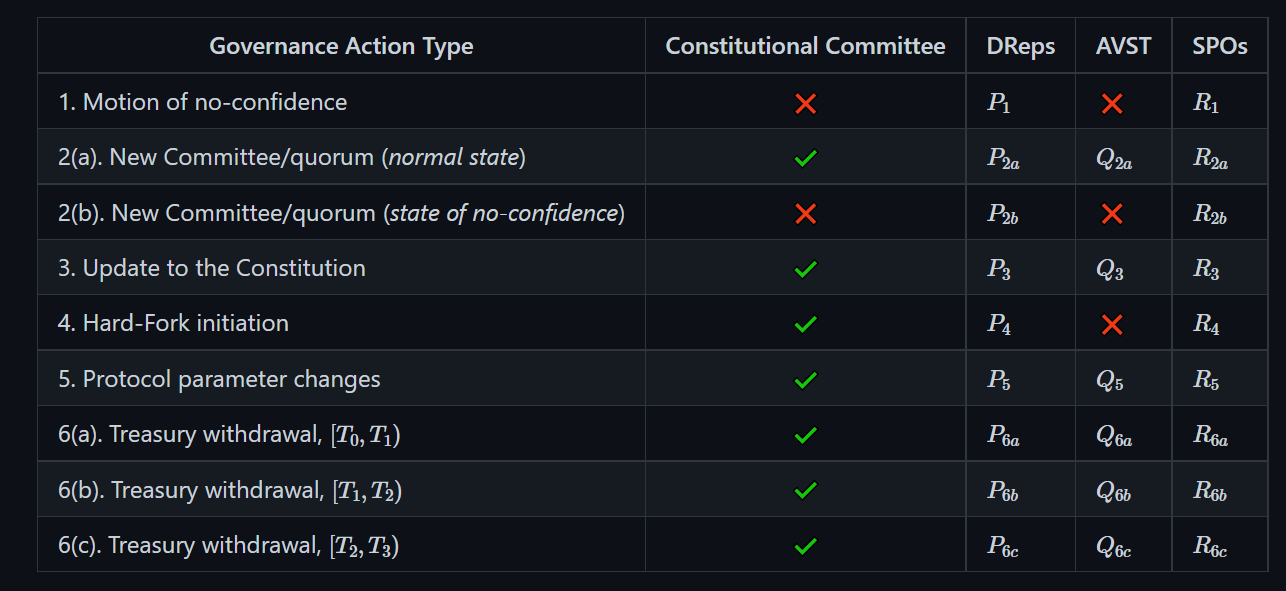
Task: Click the Governance Action Type column header
Action: tap(341, 46)
